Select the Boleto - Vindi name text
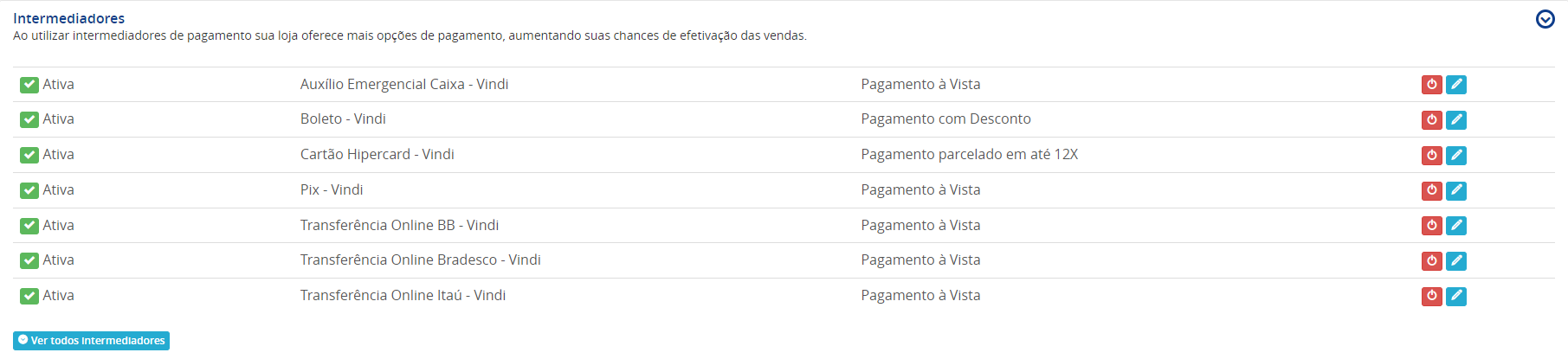1568x359 pixels. [343, 119]
